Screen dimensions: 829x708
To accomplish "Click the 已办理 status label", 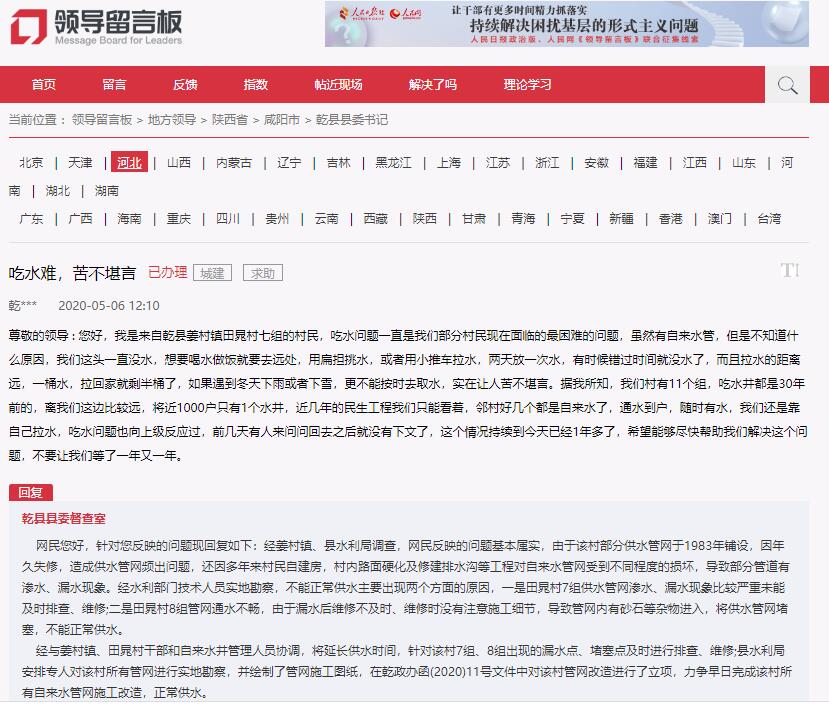I will click(168, 272).
